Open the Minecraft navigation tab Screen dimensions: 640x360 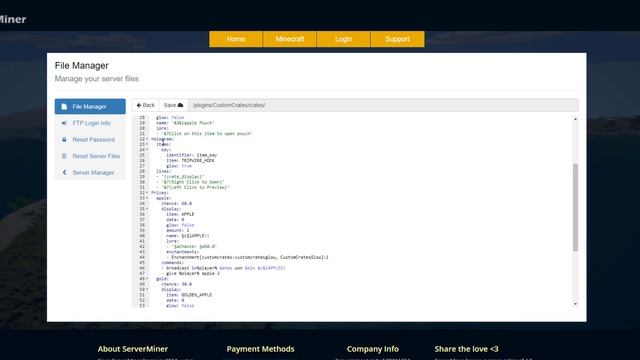[x=290, y=39]
